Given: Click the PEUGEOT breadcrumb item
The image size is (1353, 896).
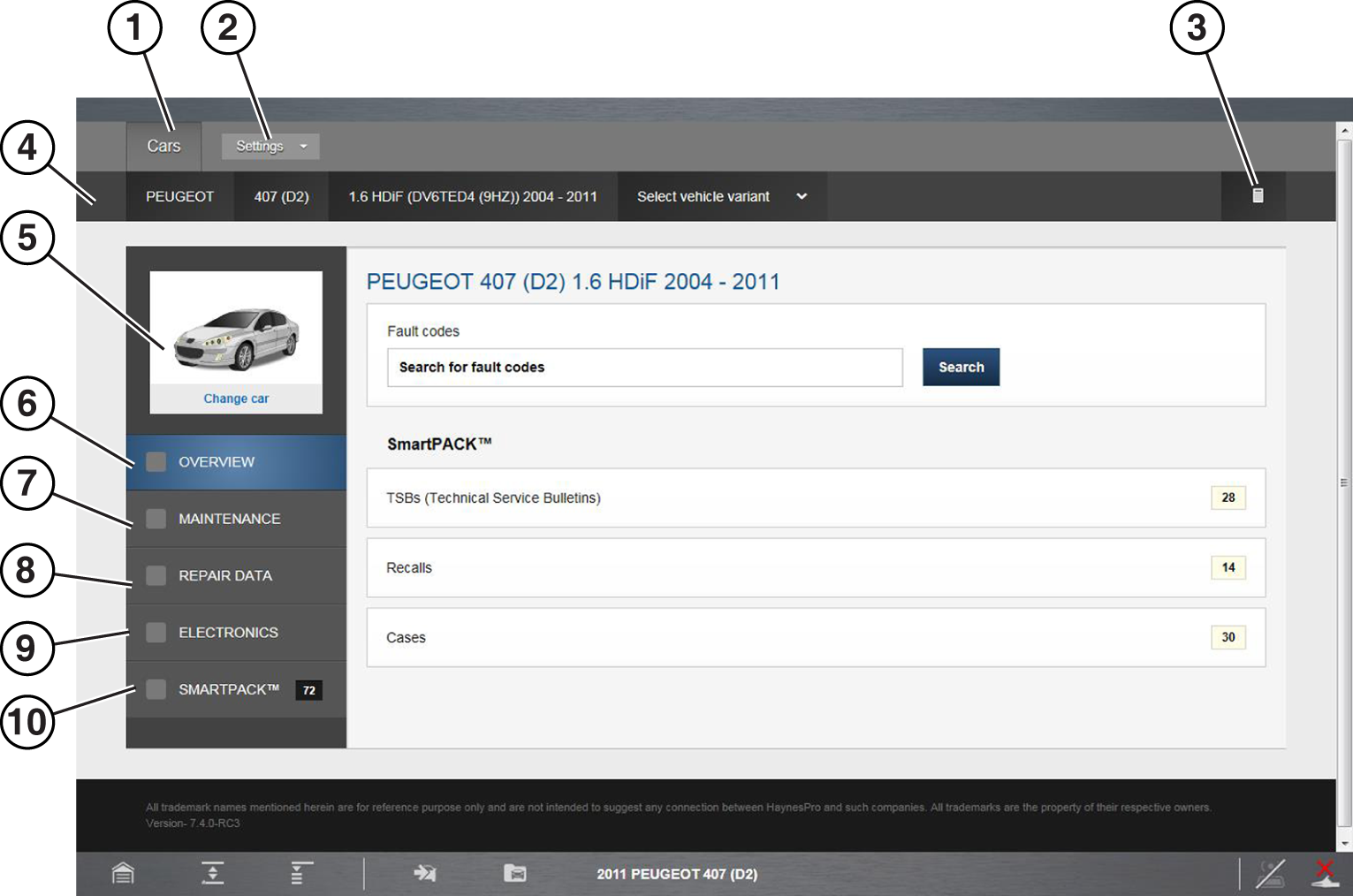Looking at the screenshot, I should click(x=179, y=196).
